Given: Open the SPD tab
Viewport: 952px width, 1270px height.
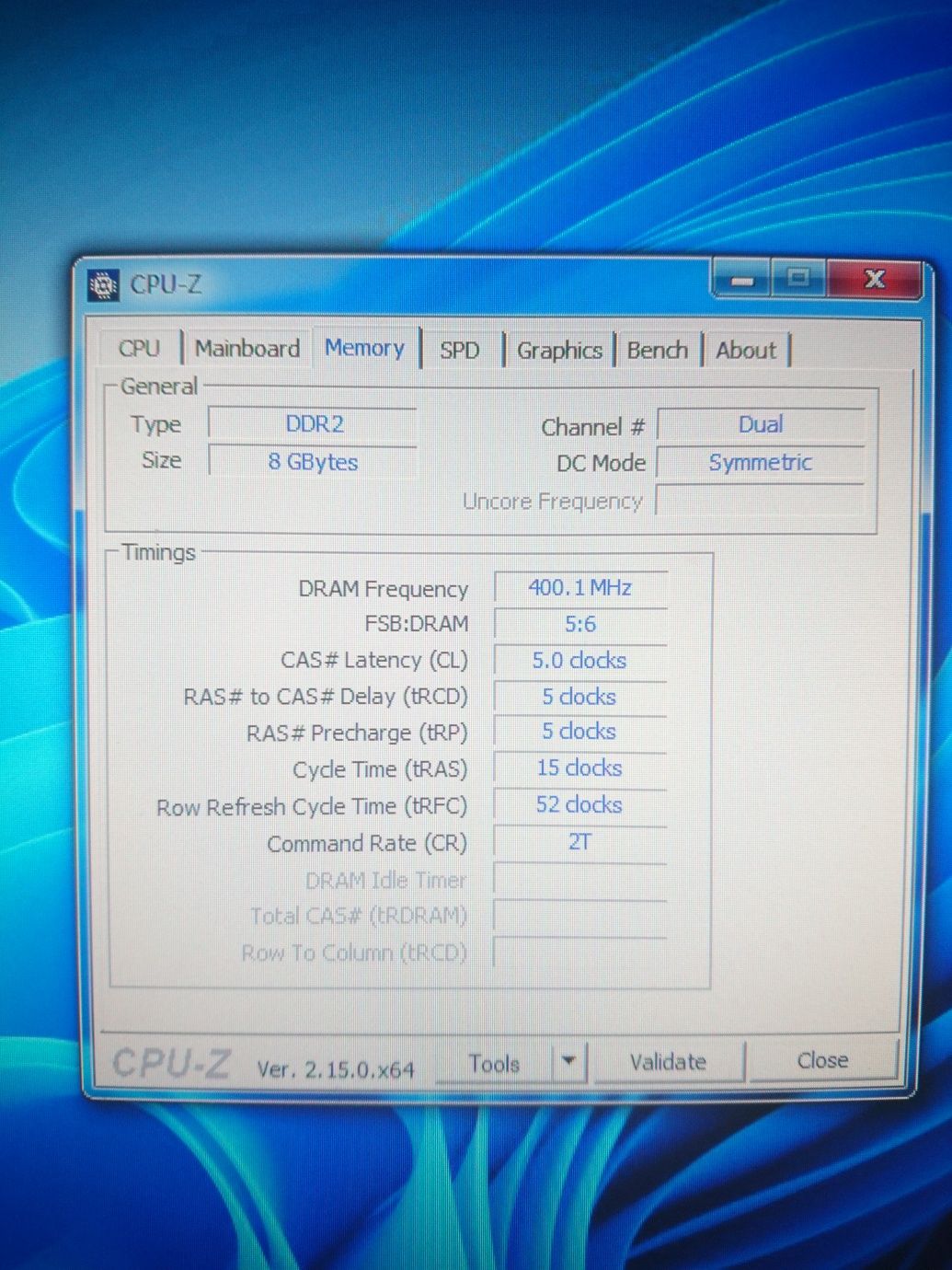Looking at the screenshot, I should coord(460,351).
